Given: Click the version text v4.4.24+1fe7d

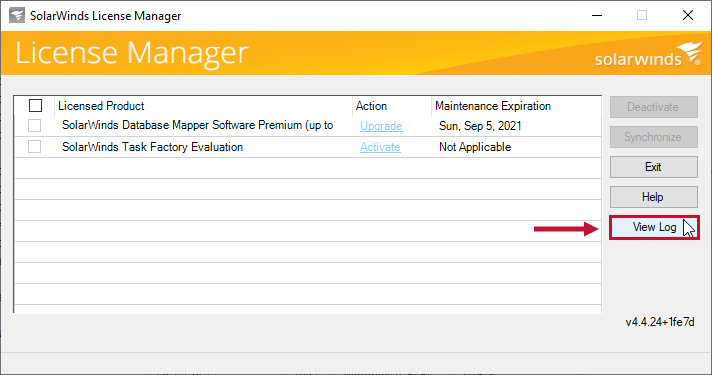Looking at the screenshot, I should (x=660, y=322).
